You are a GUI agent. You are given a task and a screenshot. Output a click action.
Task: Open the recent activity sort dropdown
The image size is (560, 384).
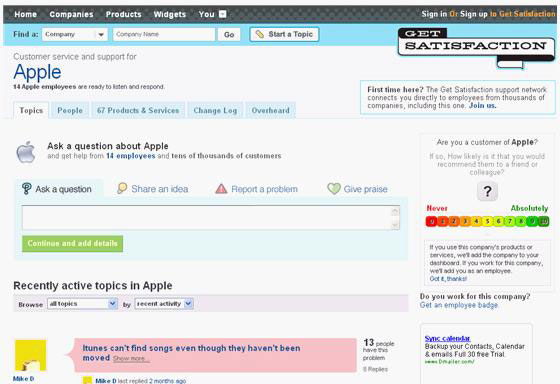click(164, 304)
